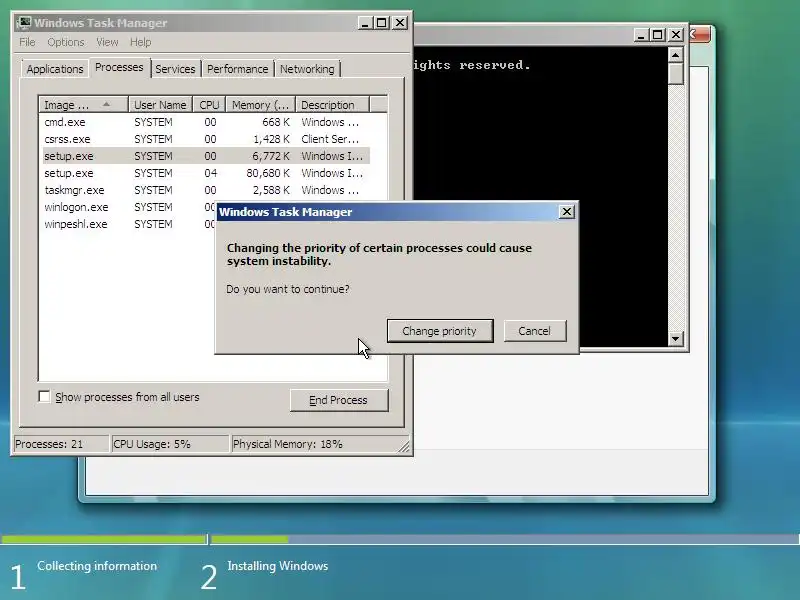Select the winpeshl.exe process row
The height and width of the screenshot is (600, 800).
pyautogui.click(x=128, y=224)
